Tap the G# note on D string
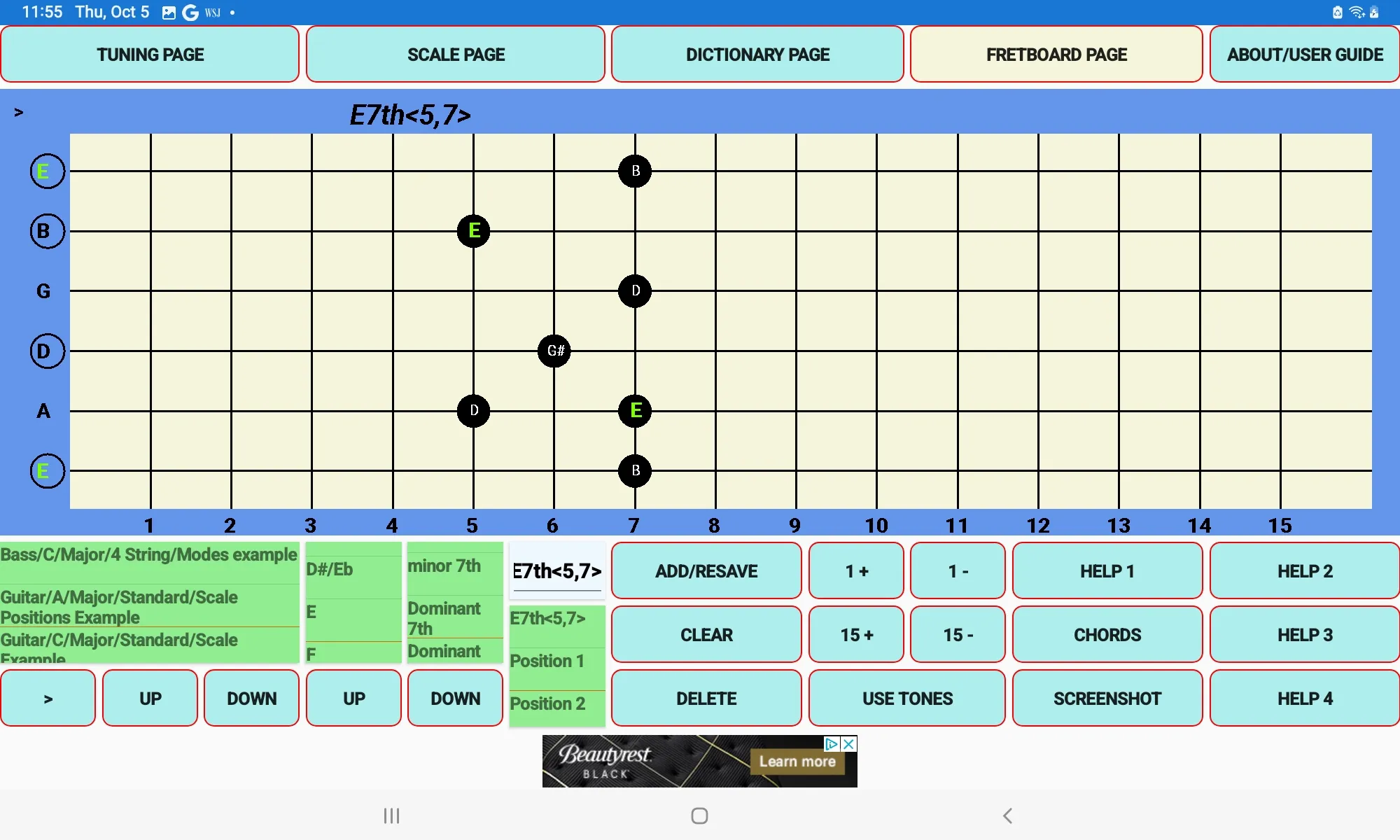Image resolution: width=1400 pixels, height=840 pixels. coord(554,351)
